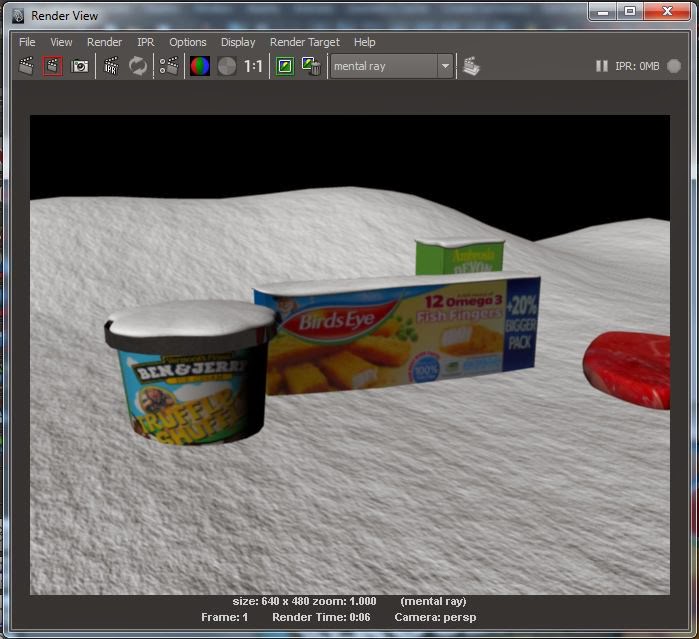699x639 pixels.
Task: Open the mental ray renderer dropdown
Action: point(392,66)
